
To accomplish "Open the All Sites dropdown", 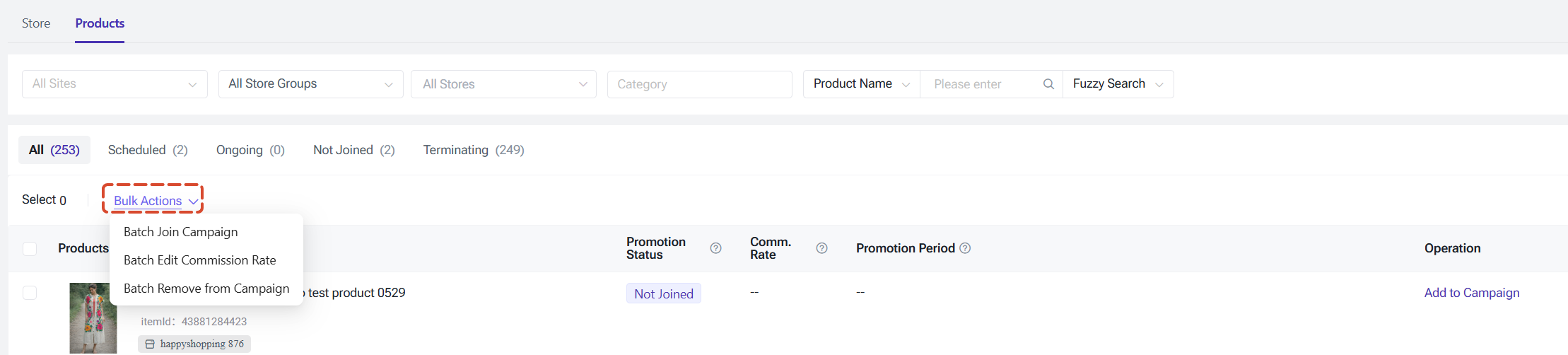I will pos(115,84).
